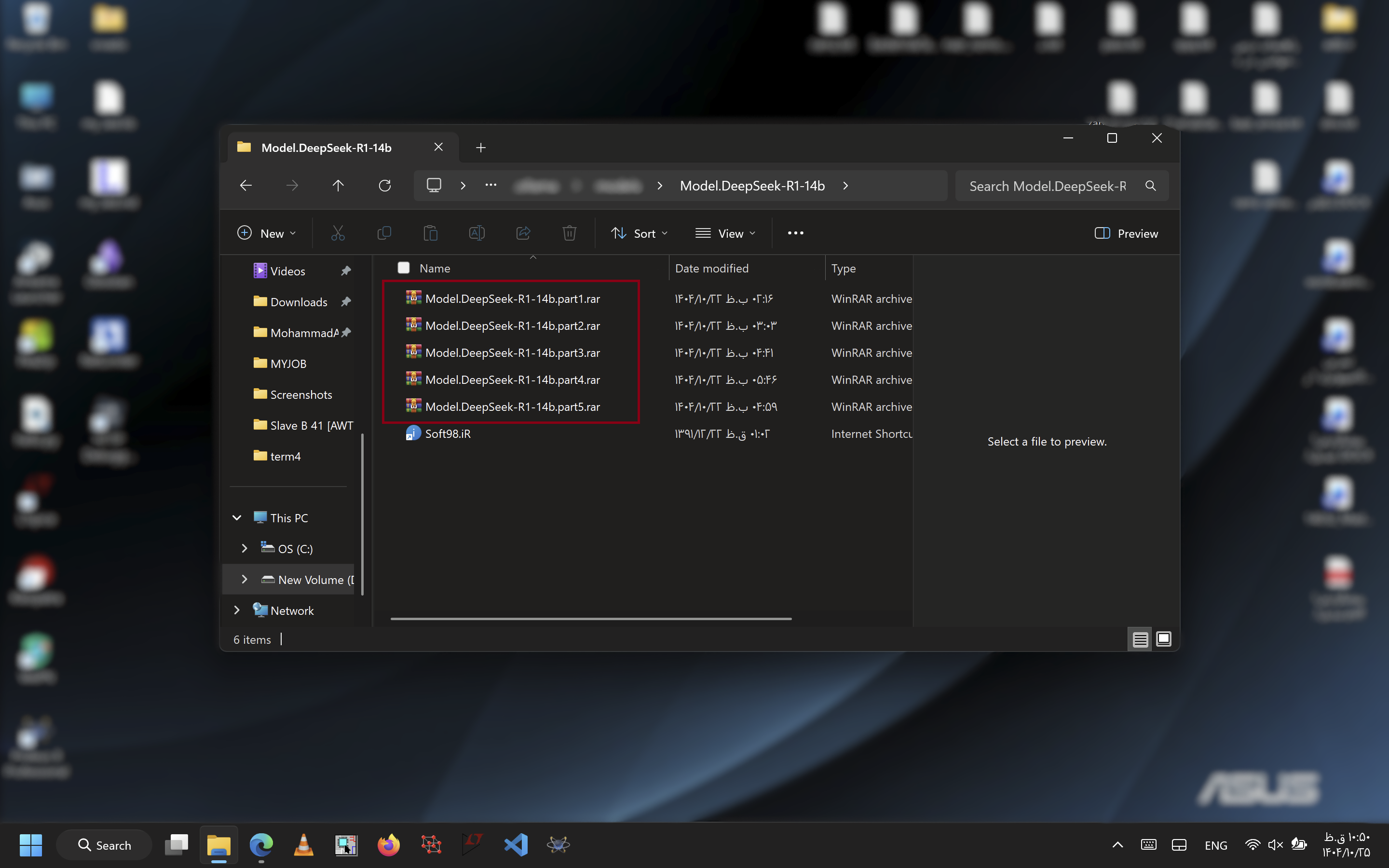Image resolution: width=1389 pixels, height=868 pixels.
Task: Switch to the large thumbnails view toggle
Action: tap(1163, 639)
